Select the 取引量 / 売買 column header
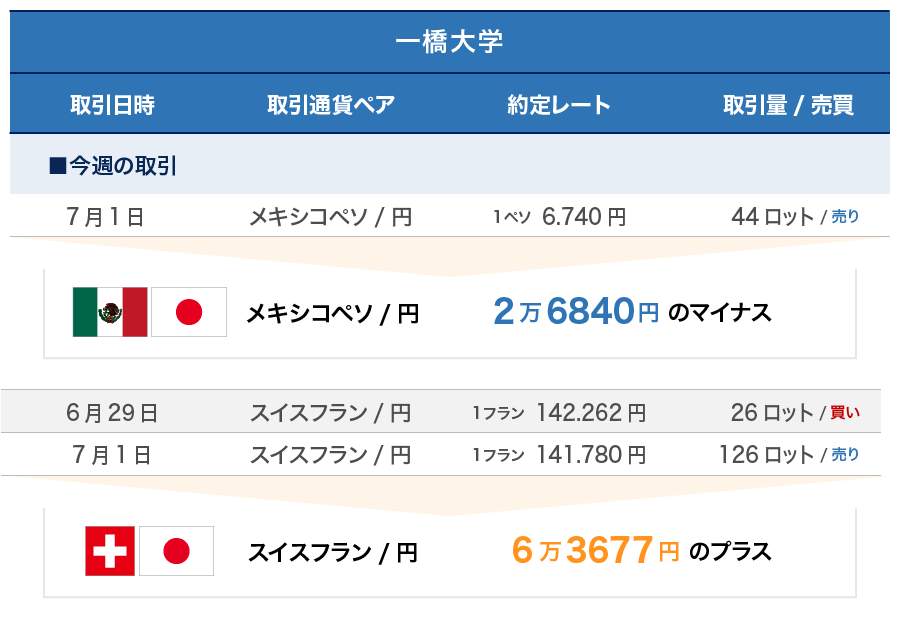The height and width of the screenshot is (628, 900). coord(789,105)
